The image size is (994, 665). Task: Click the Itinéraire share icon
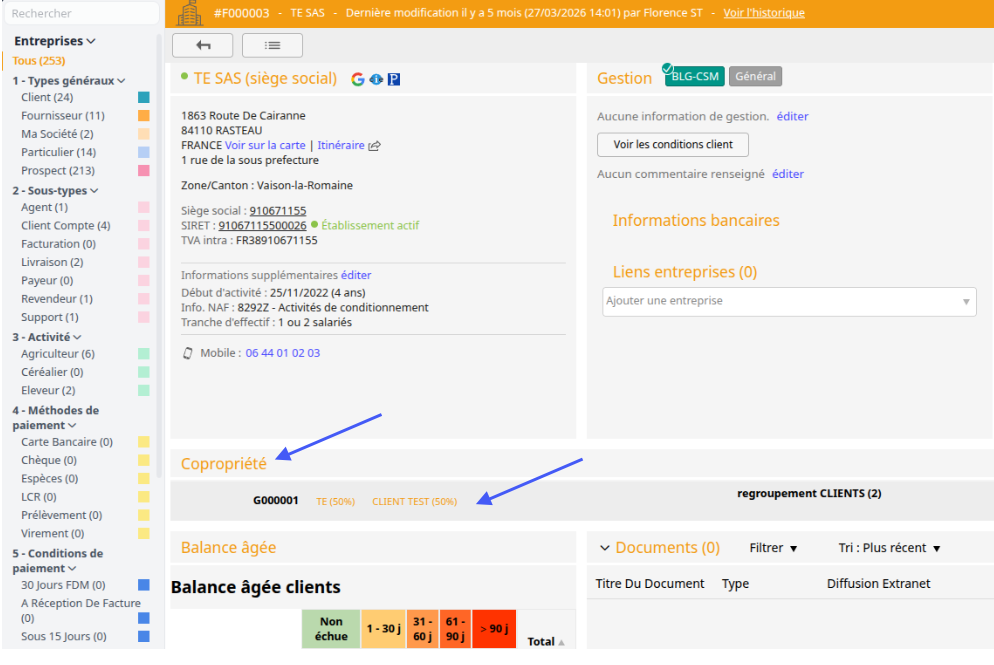coord(375,146)
